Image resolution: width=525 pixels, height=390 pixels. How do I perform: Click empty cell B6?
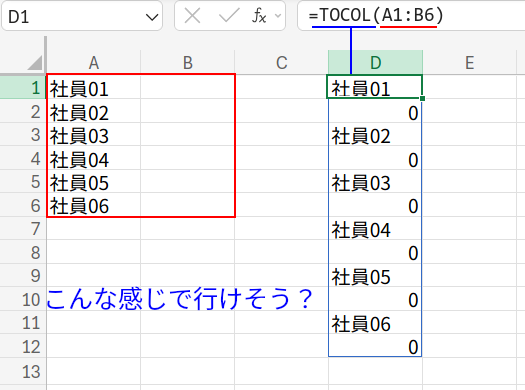click(188, 205)
